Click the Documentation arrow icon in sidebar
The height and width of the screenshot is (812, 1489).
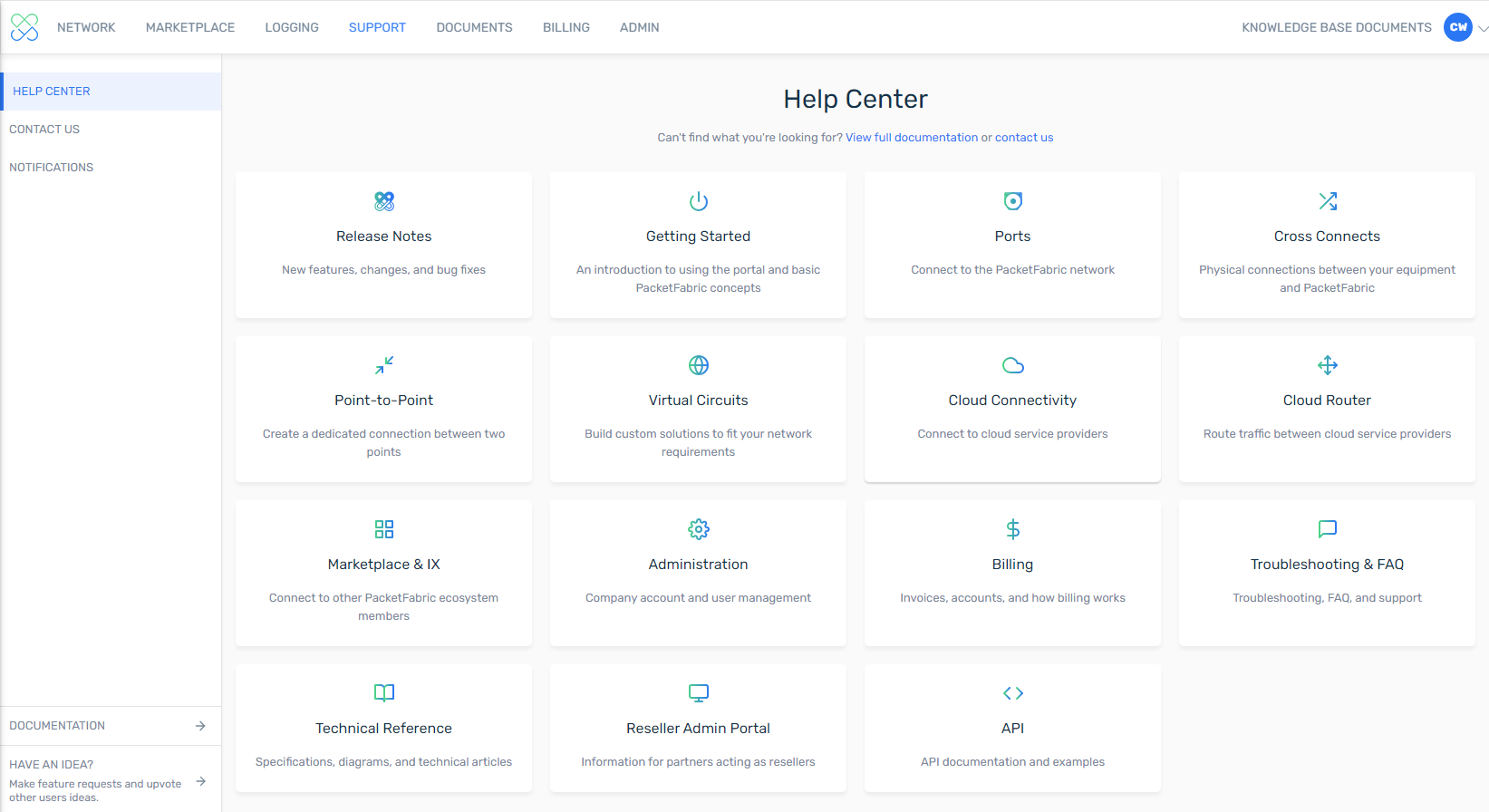pyautogui.click(x=200, y=726)
